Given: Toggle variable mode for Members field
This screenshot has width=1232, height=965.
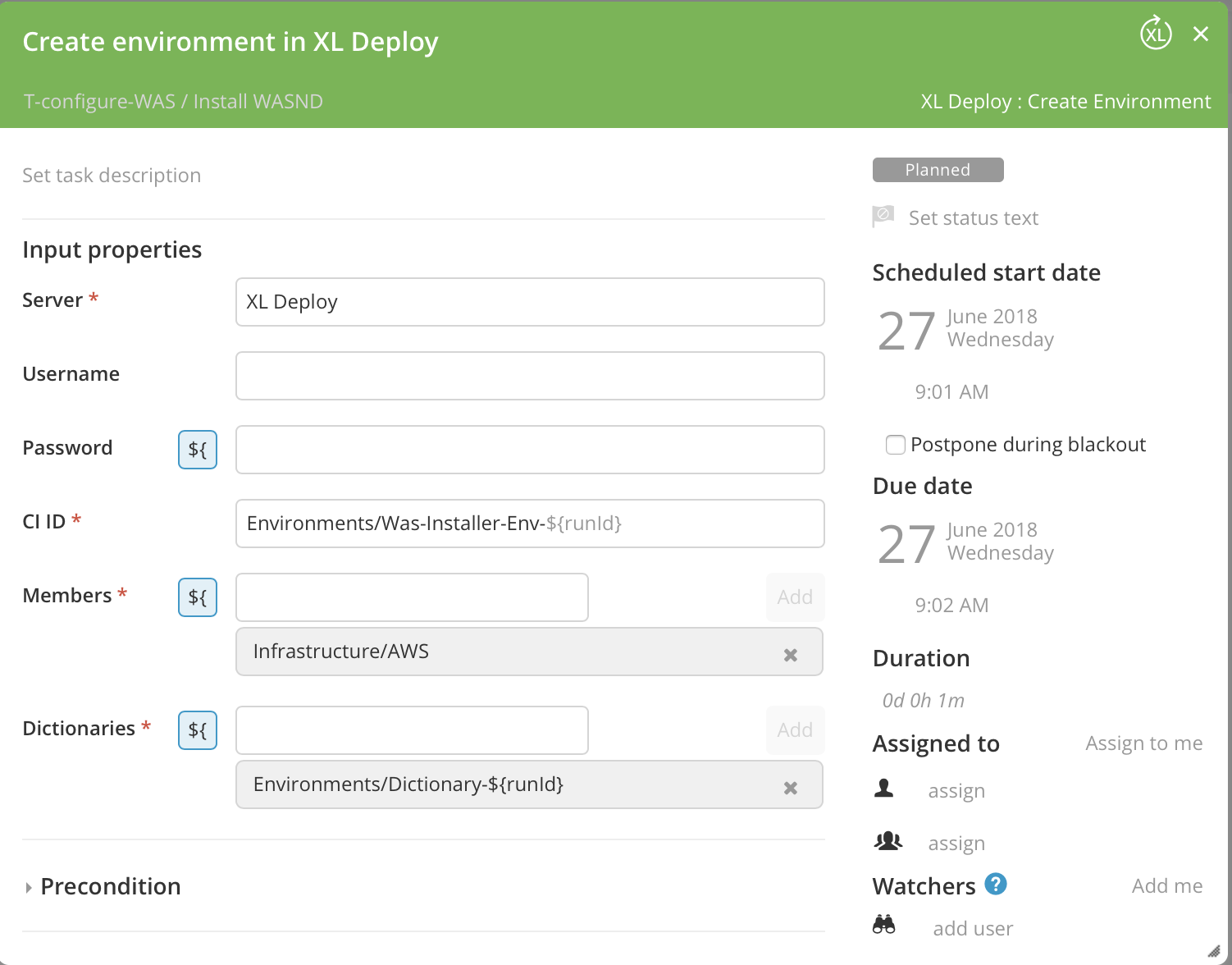Looking at the screenshot, I should [198, 597].
